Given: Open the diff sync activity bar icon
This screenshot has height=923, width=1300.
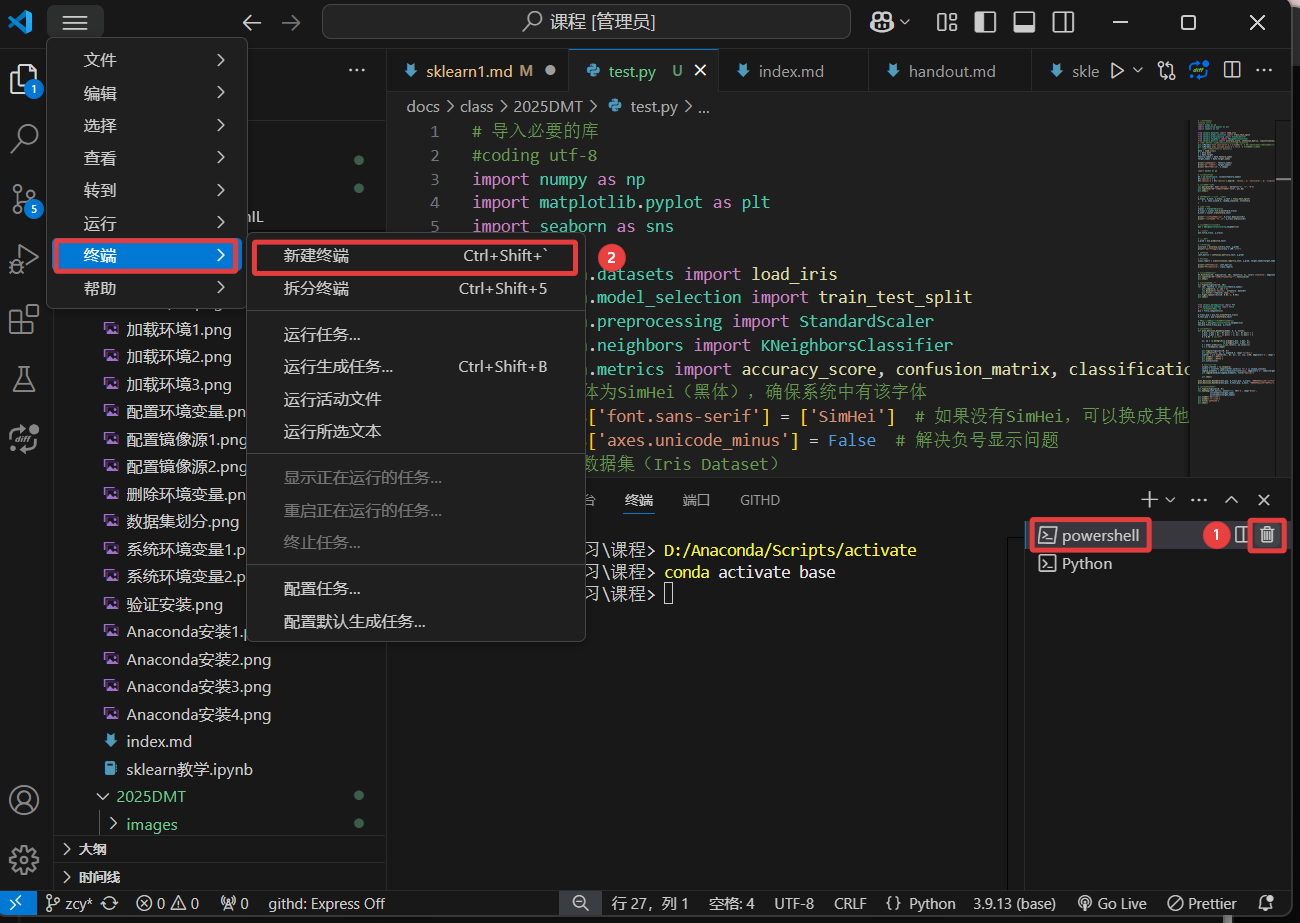Looking at the screenshot, I should (x=23, y=437).
